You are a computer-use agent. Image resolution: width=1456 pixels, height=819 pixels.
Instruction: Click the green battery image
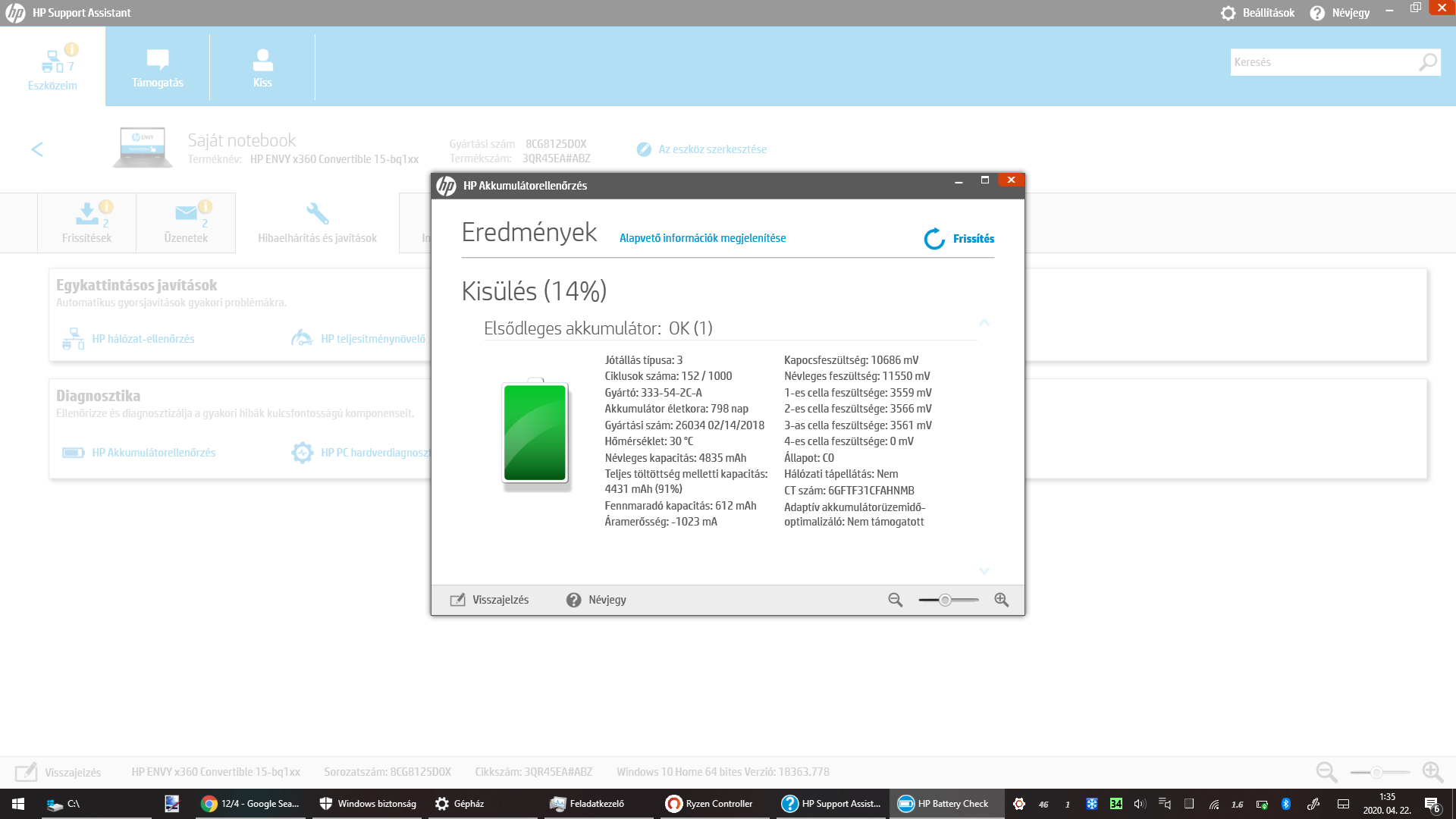tap(535, 433)
